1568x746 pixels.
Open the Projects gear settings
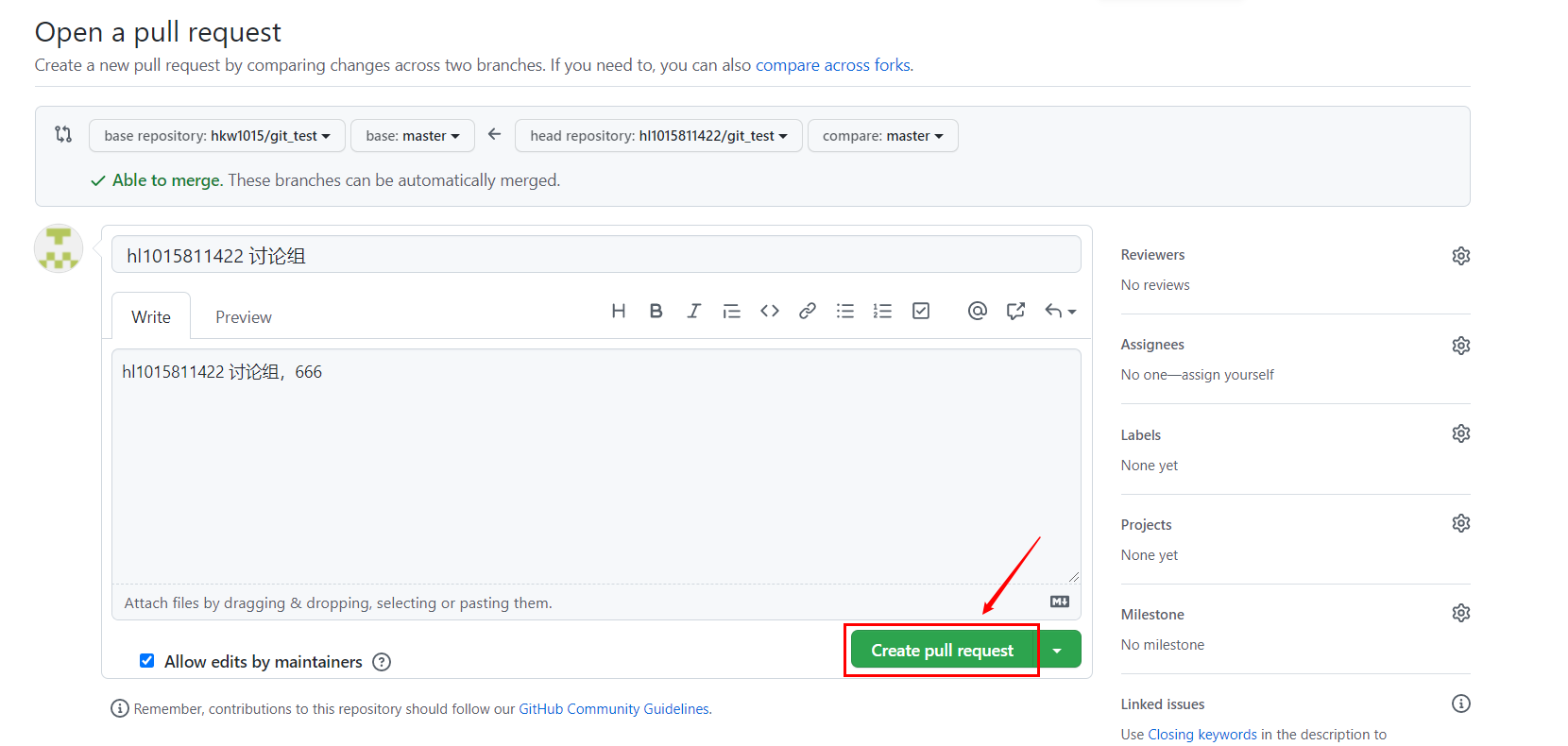[x=1461, y=523]
